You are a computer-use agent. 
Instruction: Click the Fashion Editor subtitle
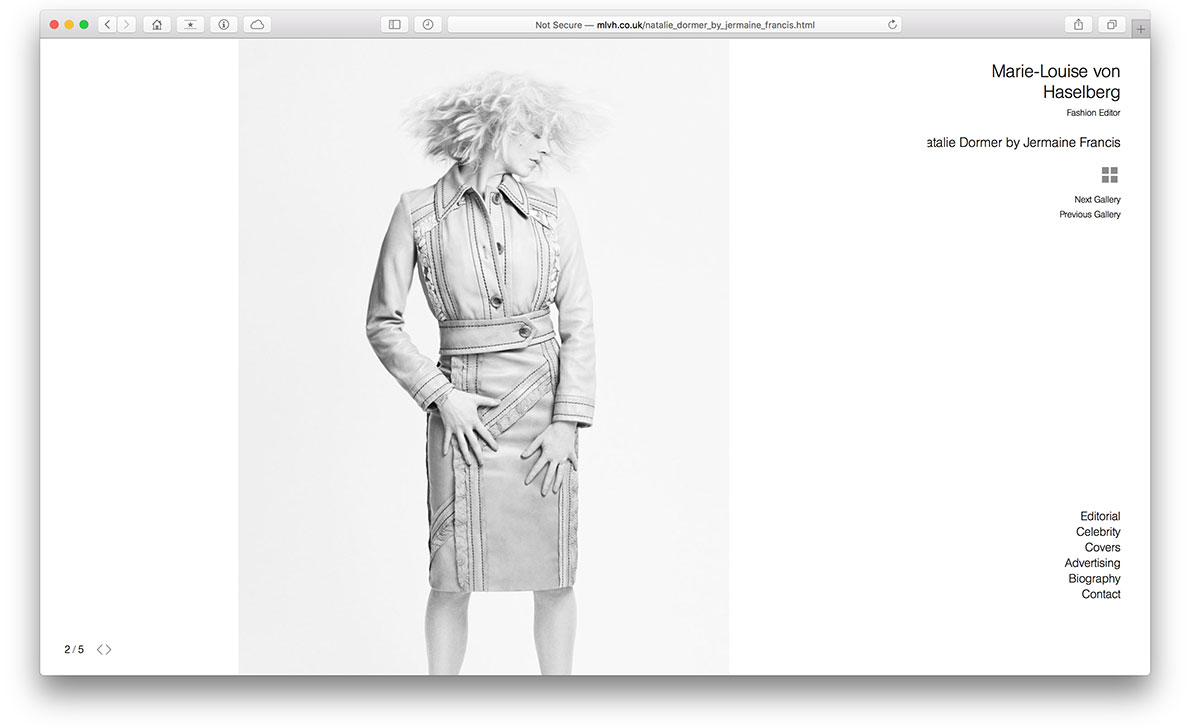point(1093,113)
